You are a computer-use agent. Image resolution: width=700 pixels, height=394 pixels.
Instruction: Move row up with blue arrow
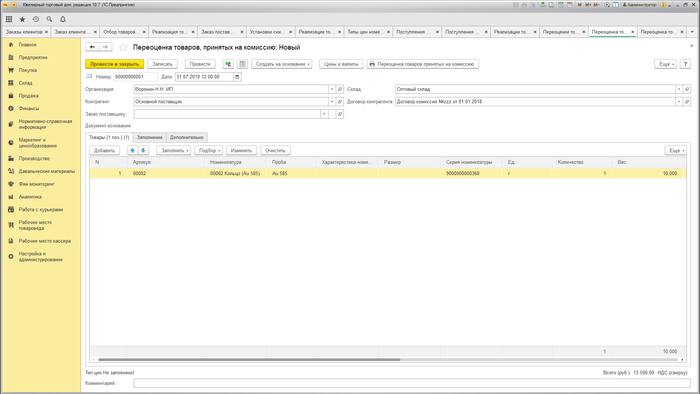coord(132,150)
